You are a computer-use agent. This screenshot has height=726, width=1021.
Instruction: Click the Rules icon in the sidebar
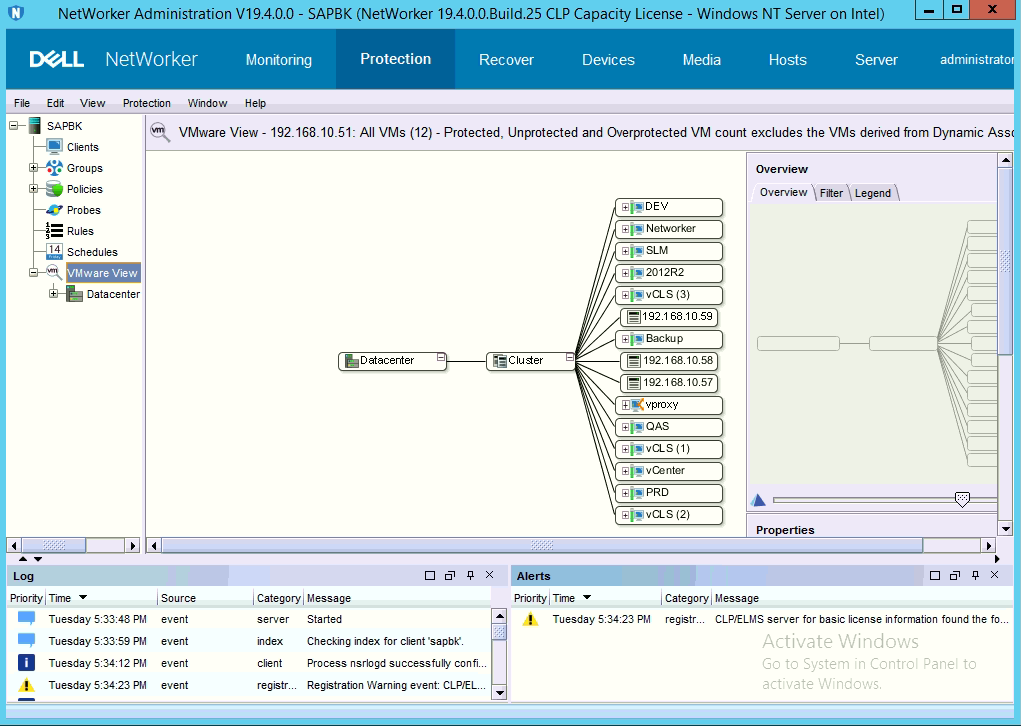click(x=54, y=231)
